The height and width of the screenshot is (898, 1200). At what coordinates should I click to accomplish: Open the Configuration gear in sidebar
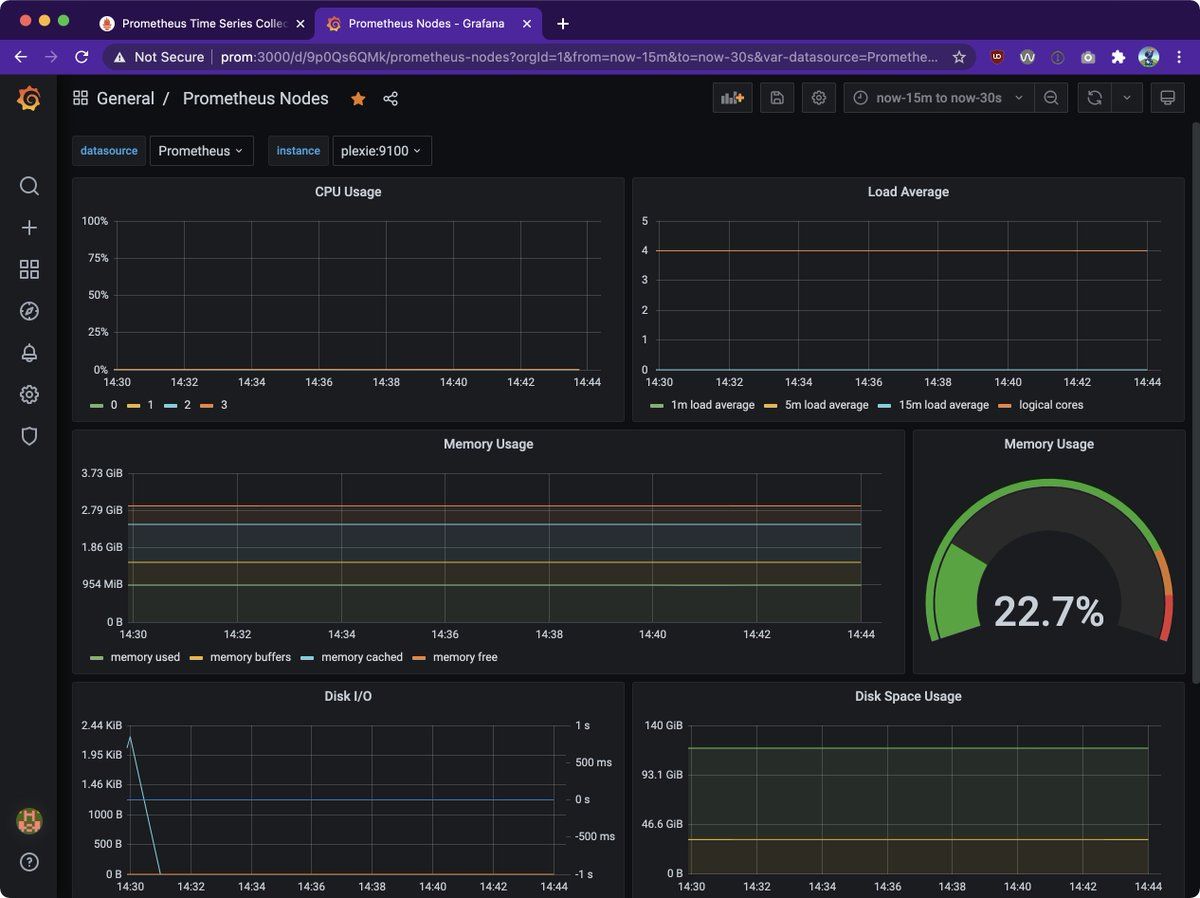click(29, 395)
